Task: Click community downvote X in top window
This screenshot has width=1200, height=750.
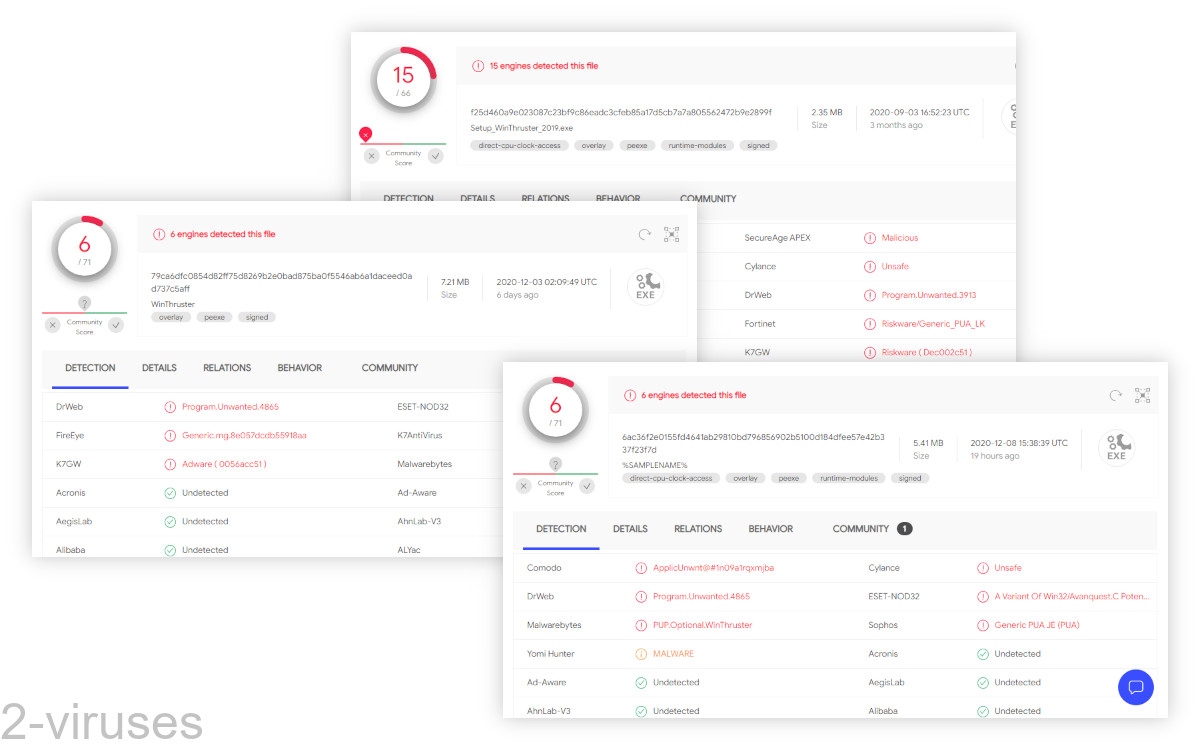Action: point(372,156)
